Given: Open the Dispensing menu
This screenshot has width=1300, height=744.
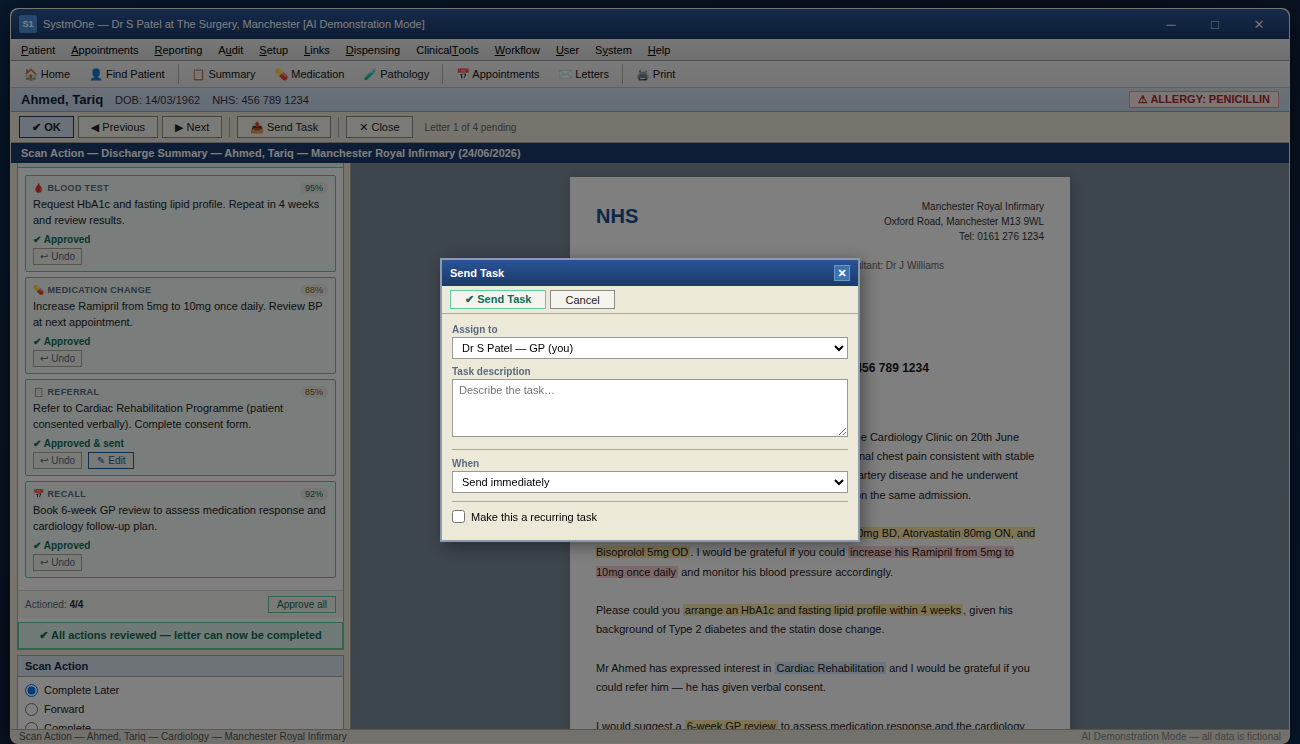Looking at the screenshot, I should [x=373, y=50].
